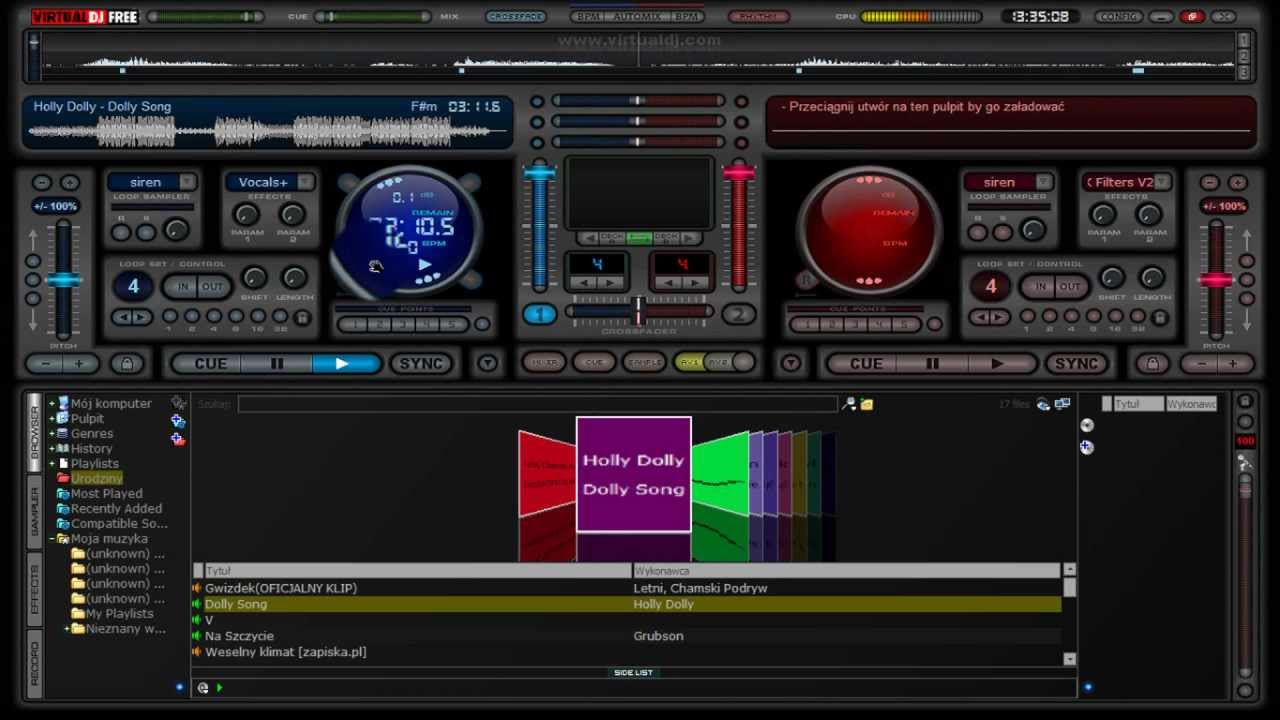Select the Gwizdek(OFICJALNY KLIP) track
The width and height of the screenshot is (1280, 720).
[626, 588]
